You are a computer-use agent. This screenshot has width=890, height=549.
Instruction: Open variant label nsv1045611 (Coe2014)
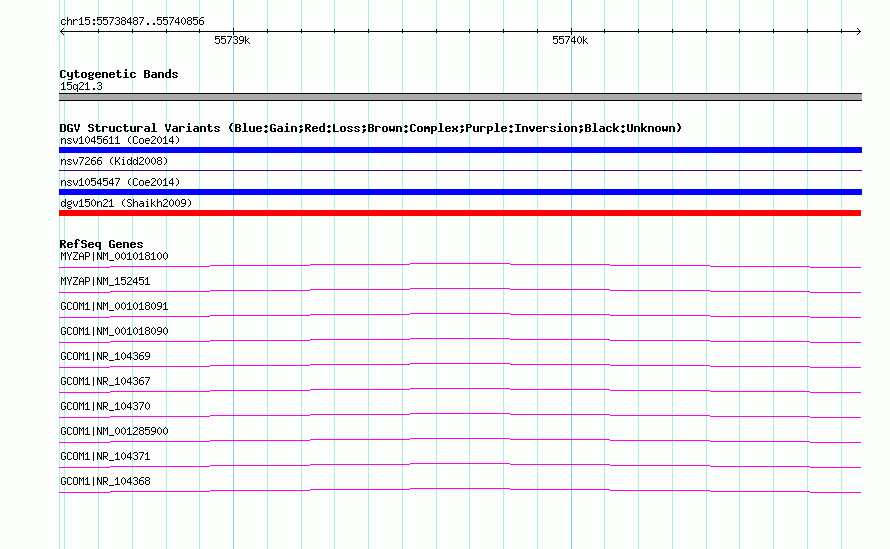pyautogui.click(x=120, y=140)
